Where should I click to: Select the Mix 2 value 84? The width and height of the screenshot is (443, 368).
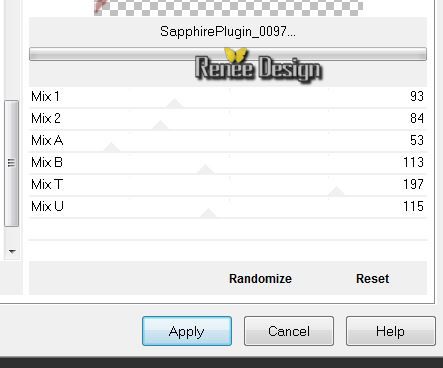pos(417,118)
